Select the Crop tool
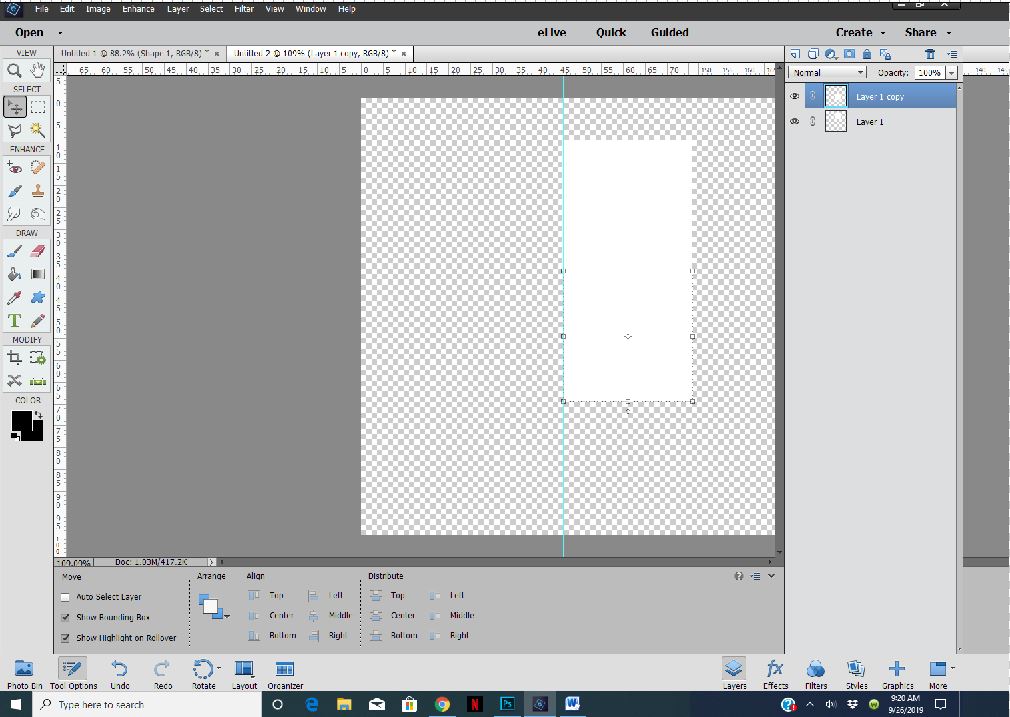This screenshot has height=717, width=1010. 14,358
